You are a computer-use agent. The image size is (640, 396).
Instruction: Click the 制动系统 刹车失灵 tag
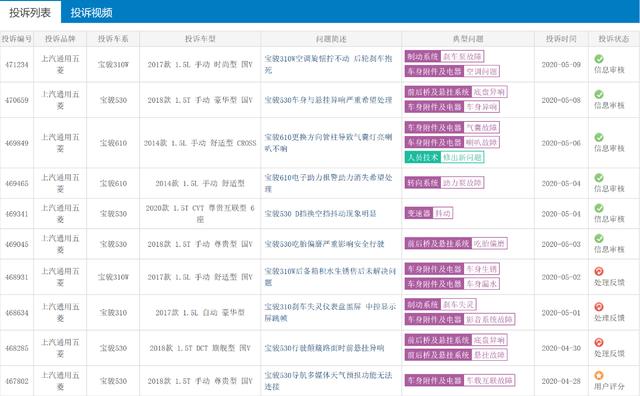click(x=440, y=305)
